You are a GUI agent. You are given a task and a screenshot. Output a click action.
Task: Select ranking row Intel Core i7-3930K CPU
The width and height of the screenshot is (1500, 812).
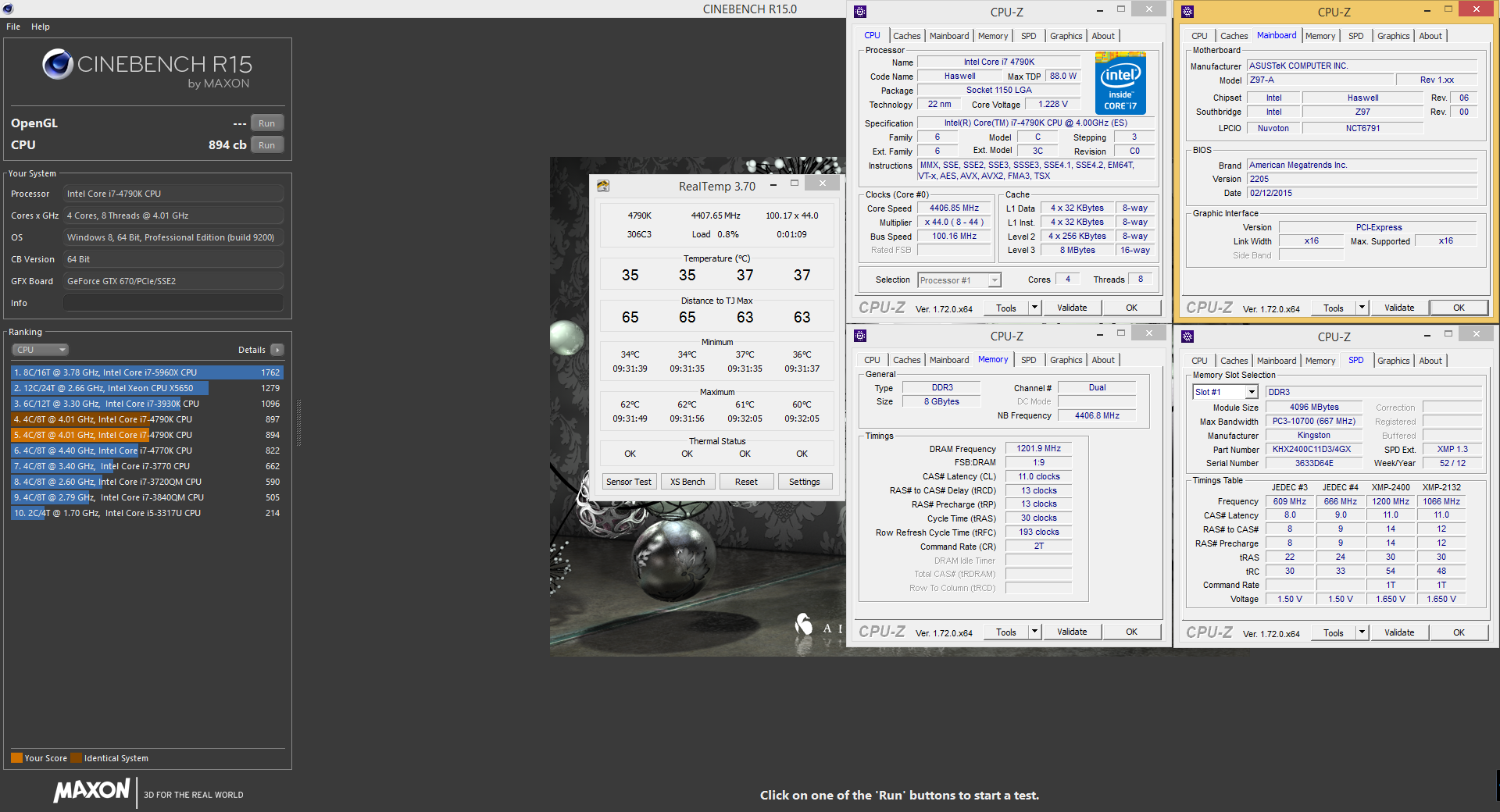[x=147, y=404]
